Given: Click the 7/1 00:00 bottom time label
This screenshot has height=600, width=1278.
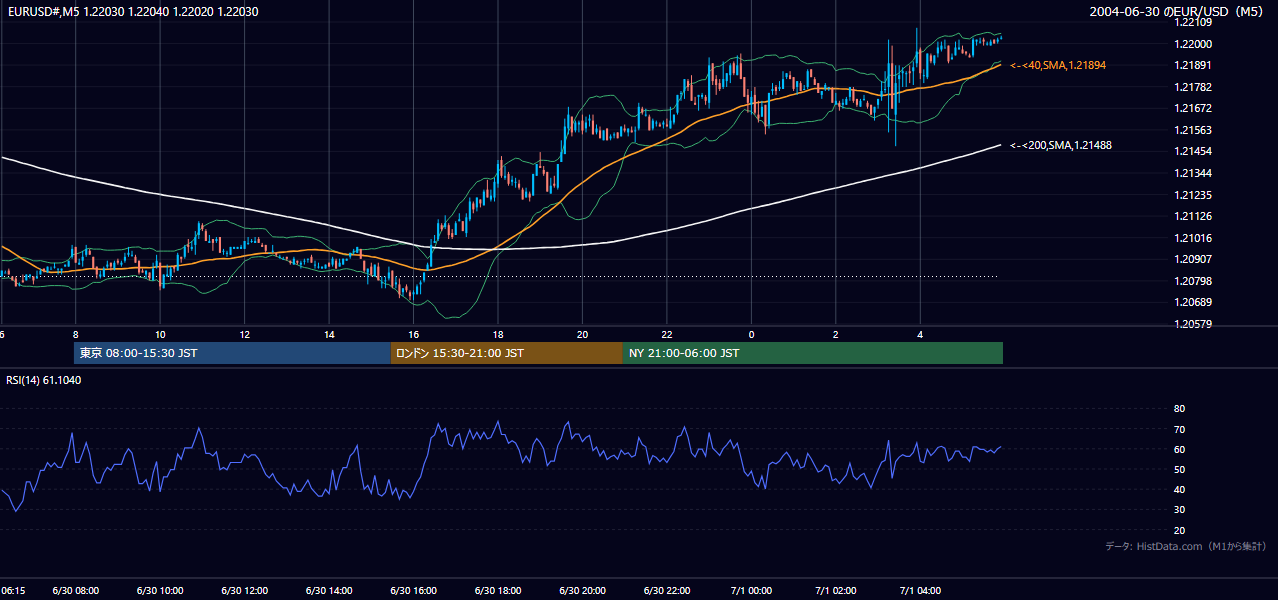Looking at the screenshot, I should pos(752,591).
